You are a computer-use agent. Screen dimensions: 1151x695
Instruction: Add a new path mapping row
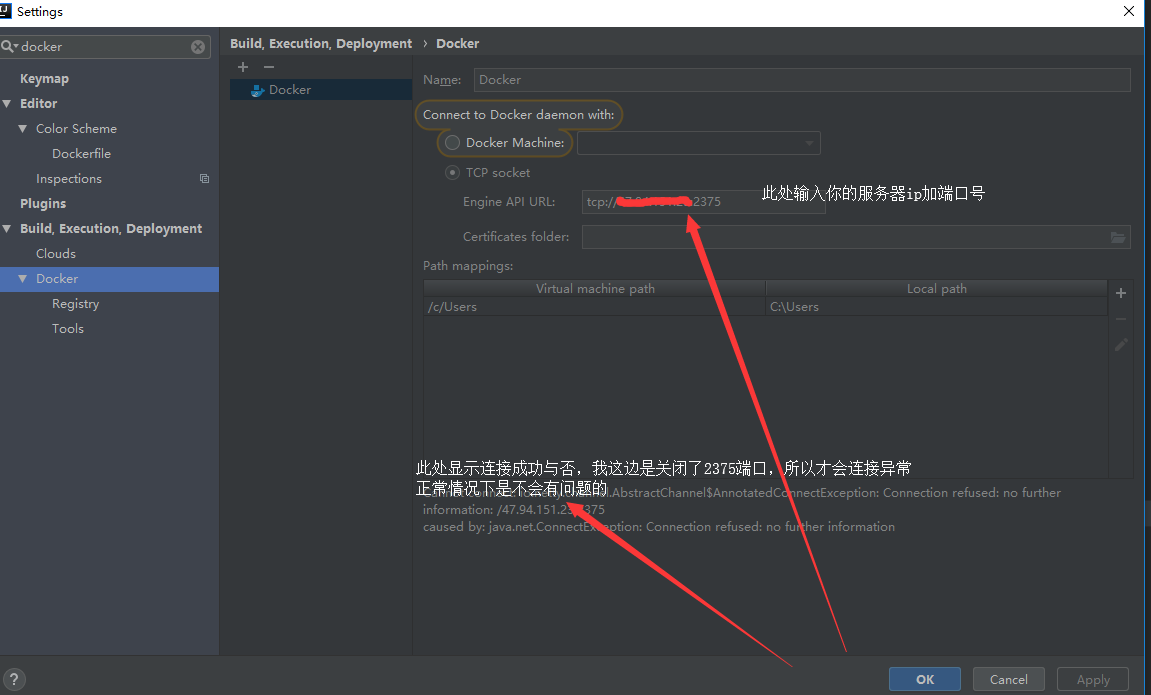point(1121,293)
